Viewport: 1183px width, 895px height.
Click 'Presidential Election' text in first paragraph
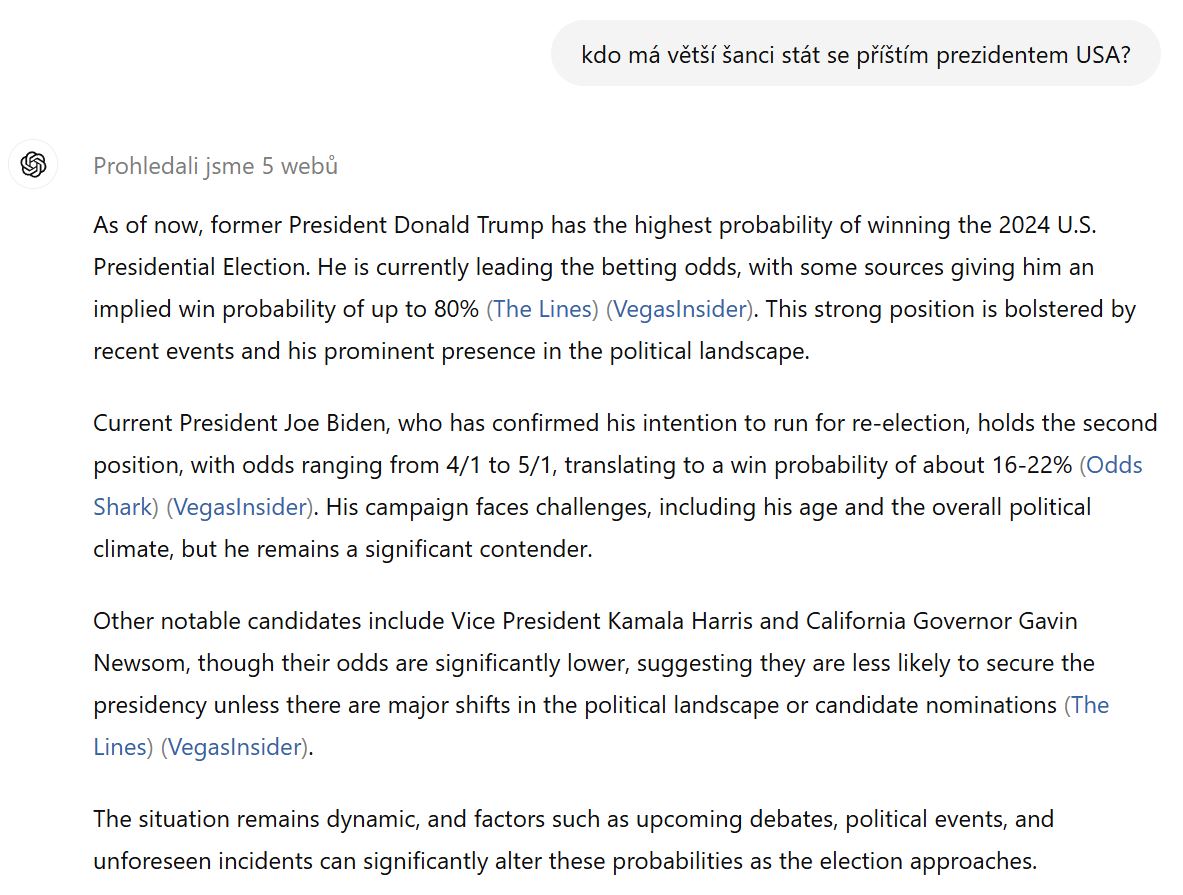click(201, 266)
